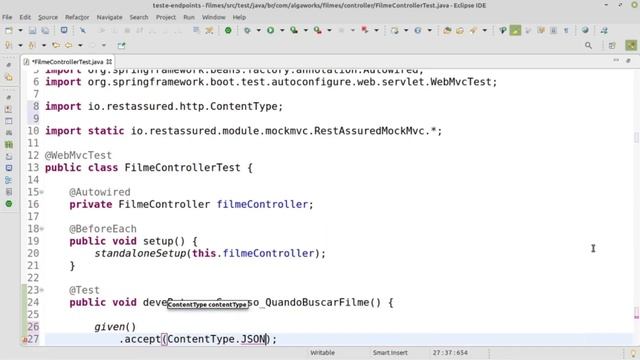Open the Debug configurations dropdown arrow
Screen dimensions: 640x360
pos(258,30)
